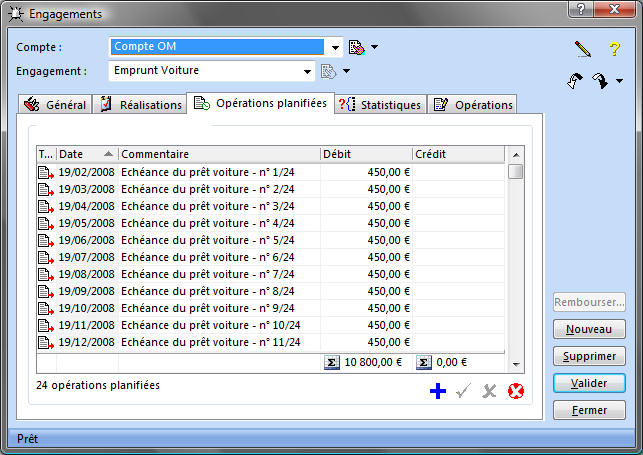Click the blue plus add operation icon

pyautogui.click(x=437, y=391)
